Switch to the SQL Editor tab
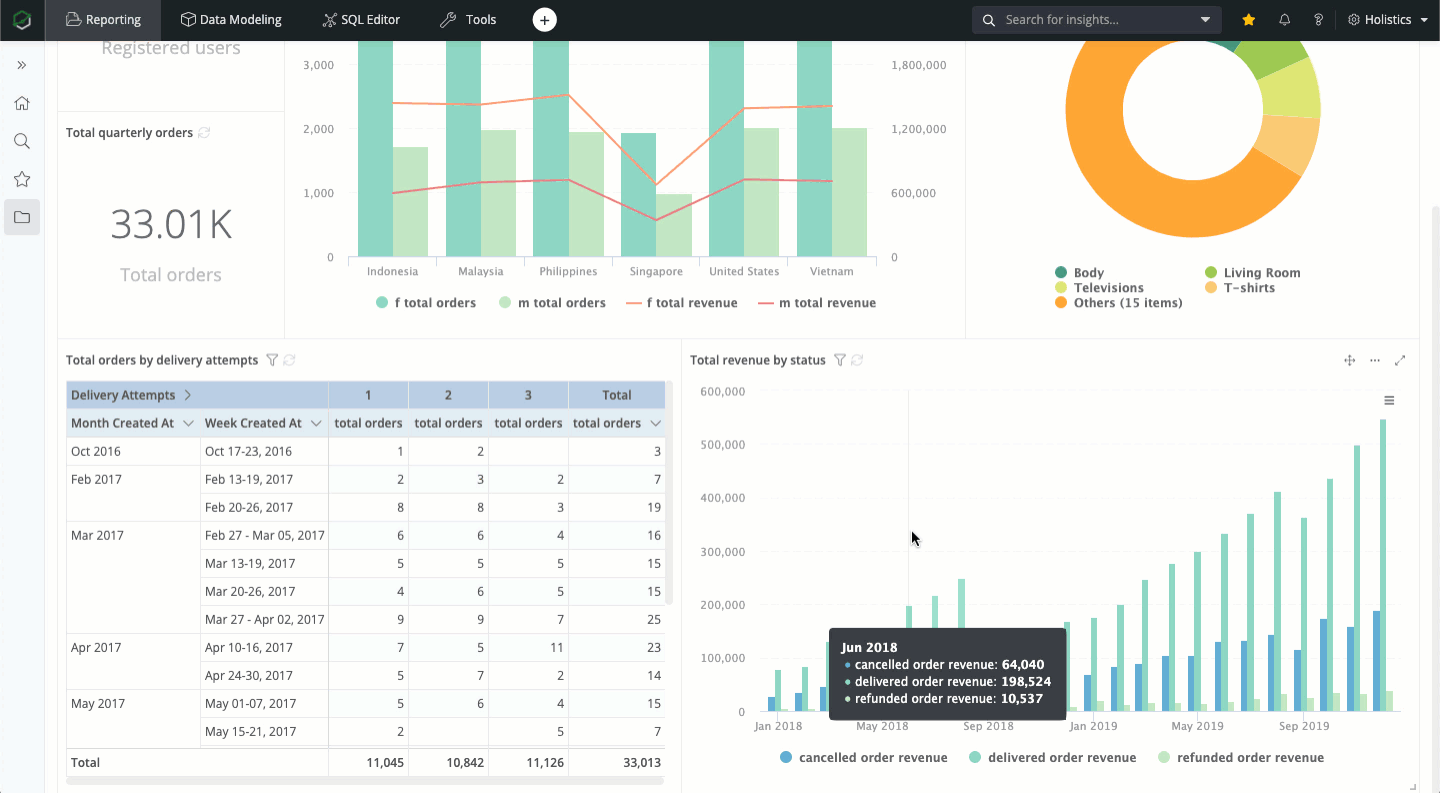The width and height of the screenshot is (1440, 793). pos(361,20)
